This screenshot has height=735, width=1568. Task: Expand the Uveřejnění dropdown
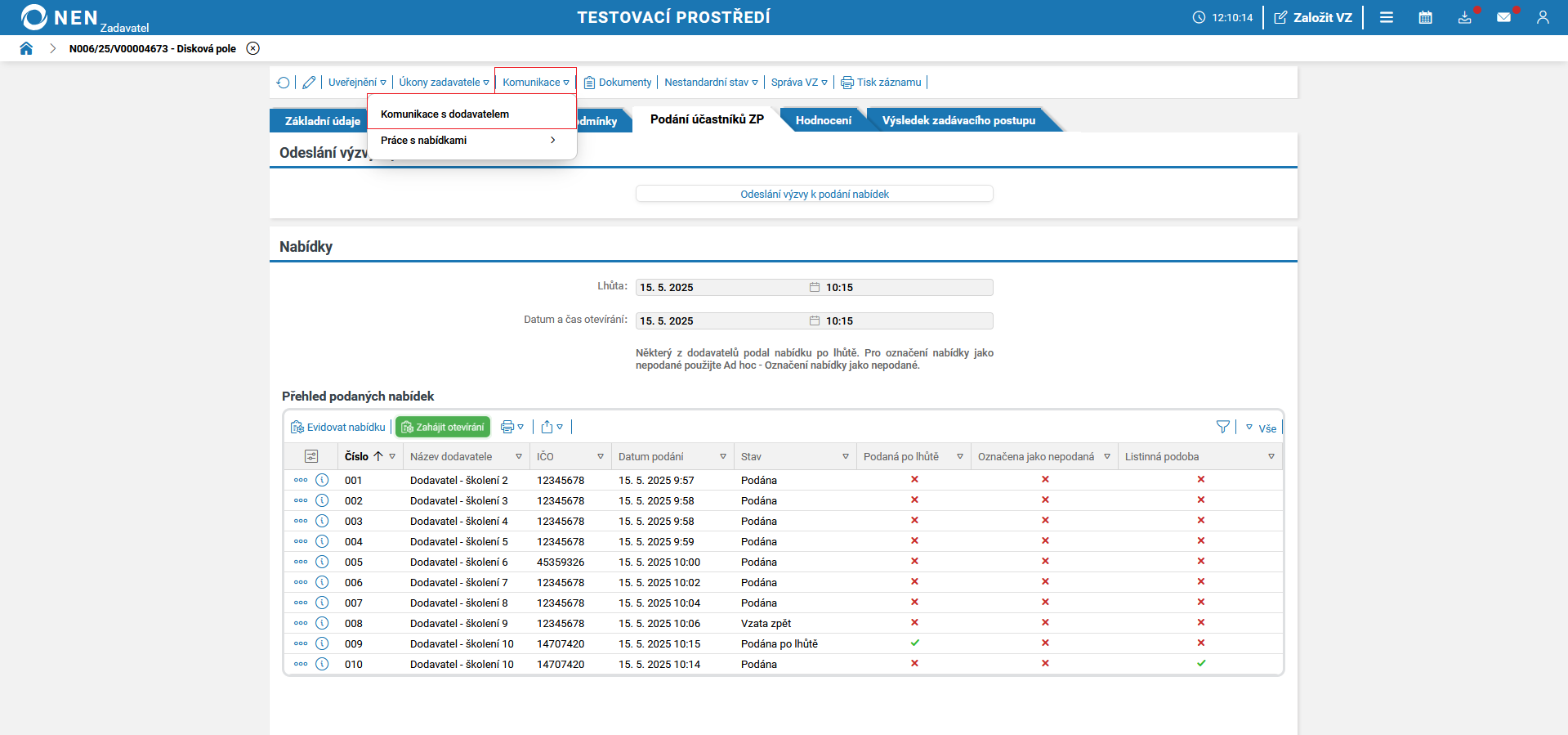pos(357,83)
